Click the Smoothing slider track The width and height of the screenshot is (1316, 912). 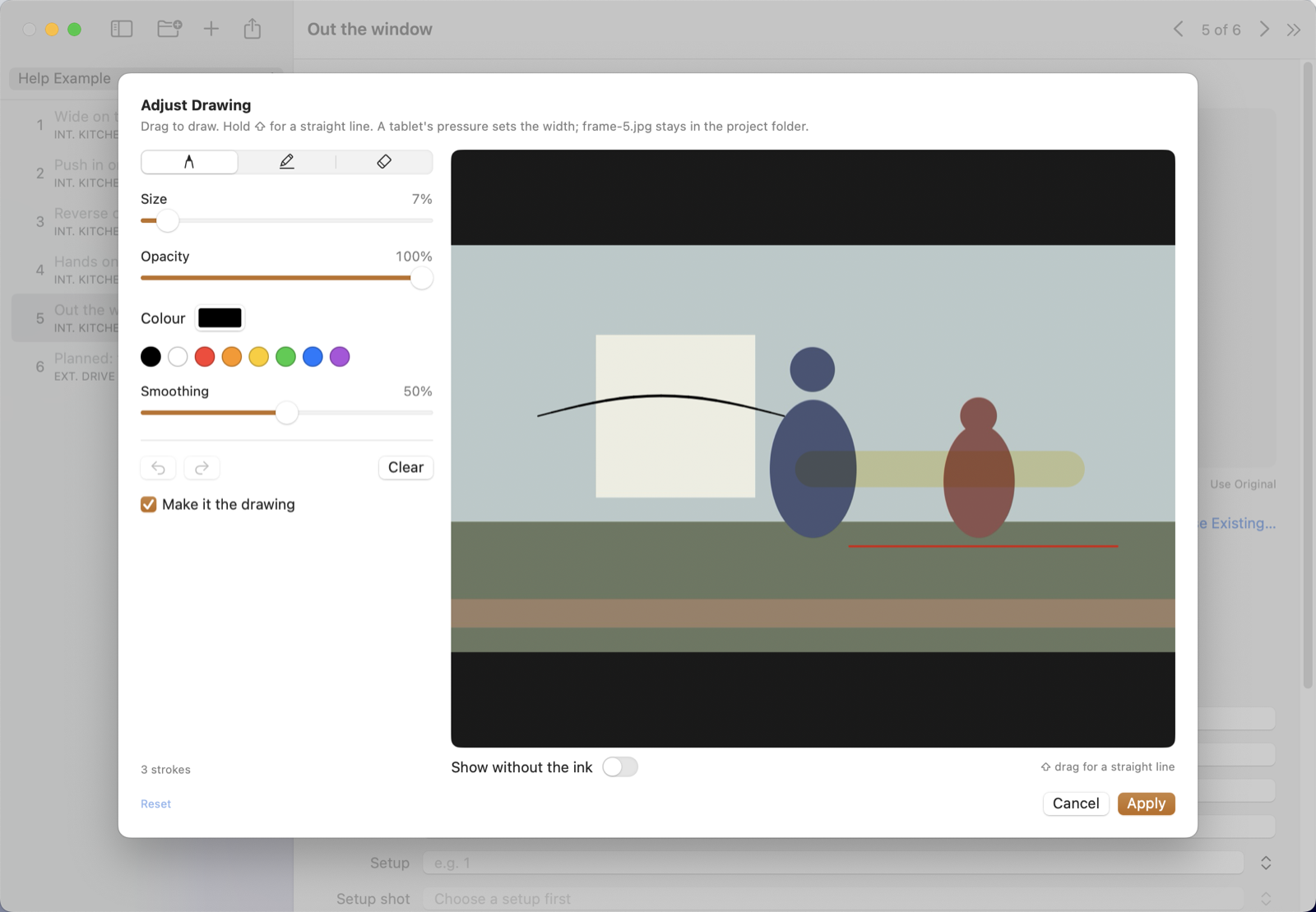(287, 413)
